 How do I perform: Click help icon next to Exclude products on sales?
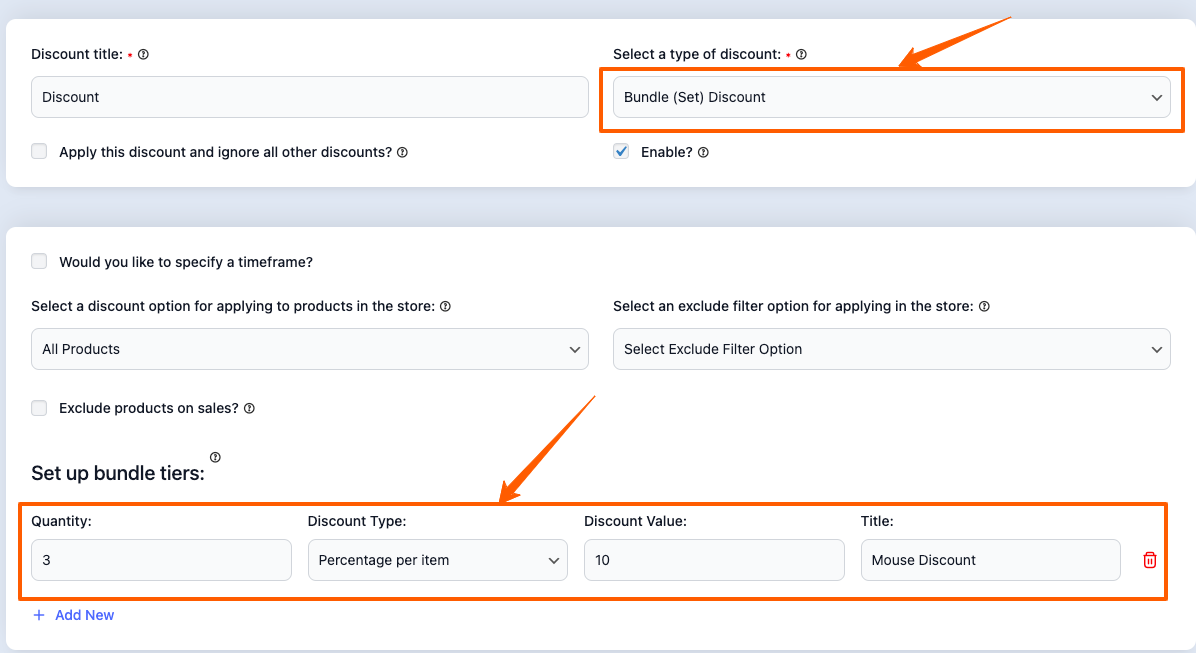click(249, 409)
